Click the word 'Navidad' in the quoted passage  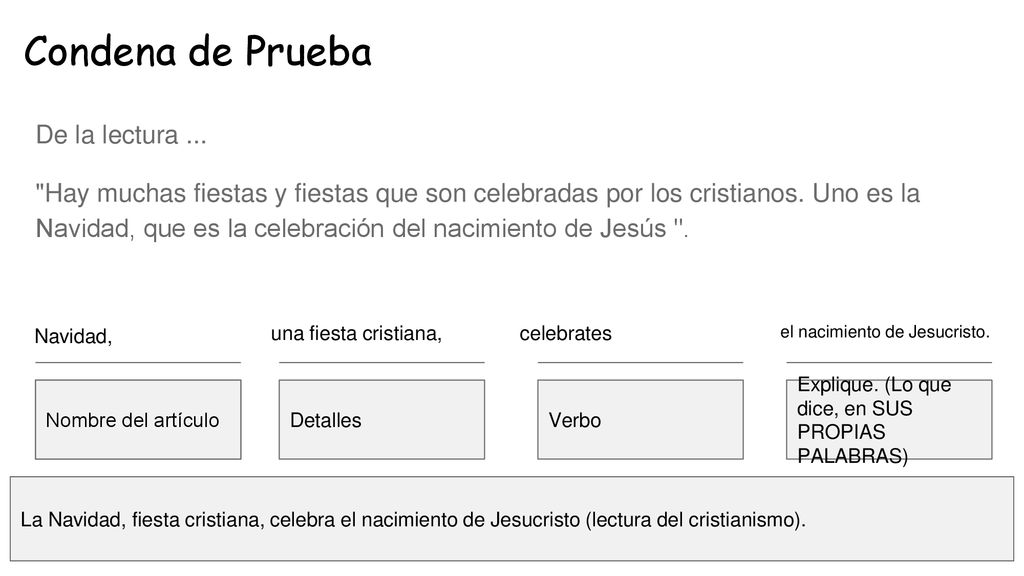(x=82, y=229)
